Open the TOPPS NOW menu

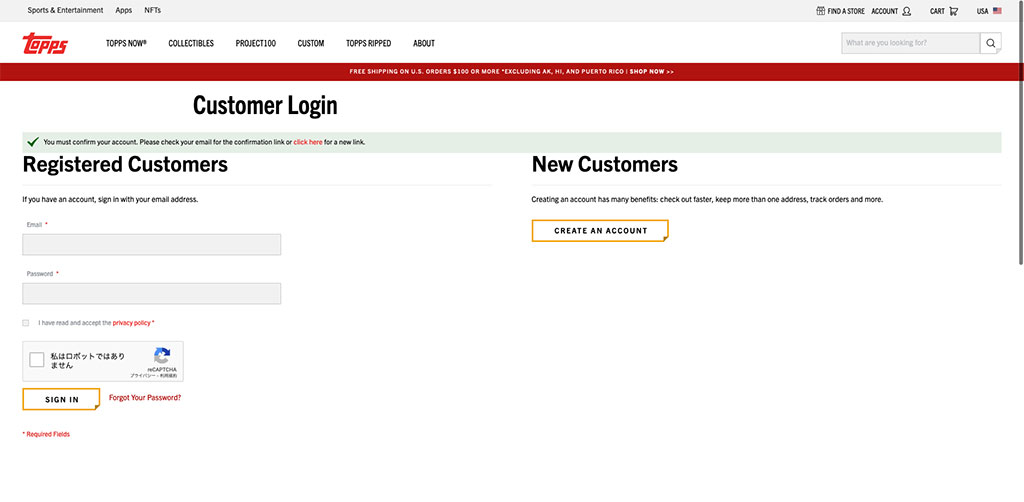coord(126,43)
